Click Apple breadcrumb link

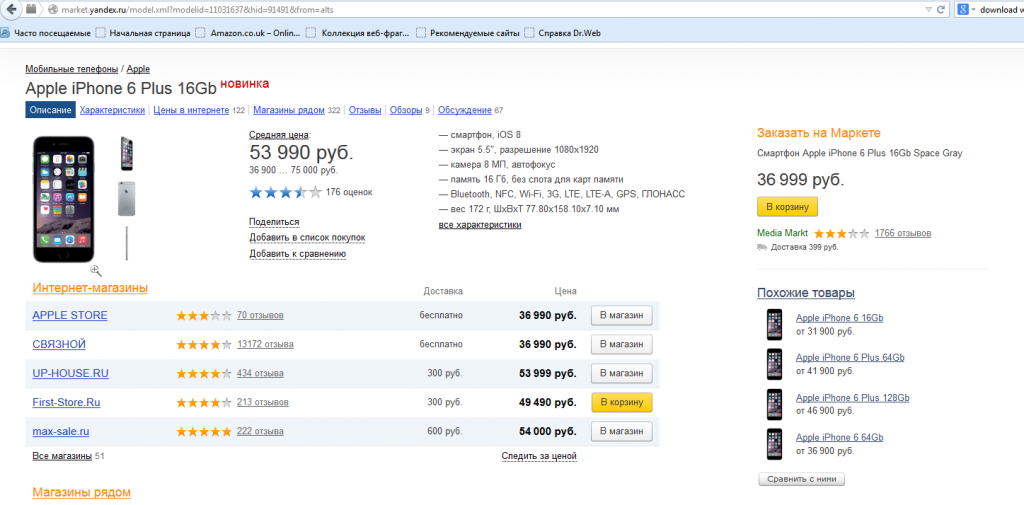coord(138,69)
